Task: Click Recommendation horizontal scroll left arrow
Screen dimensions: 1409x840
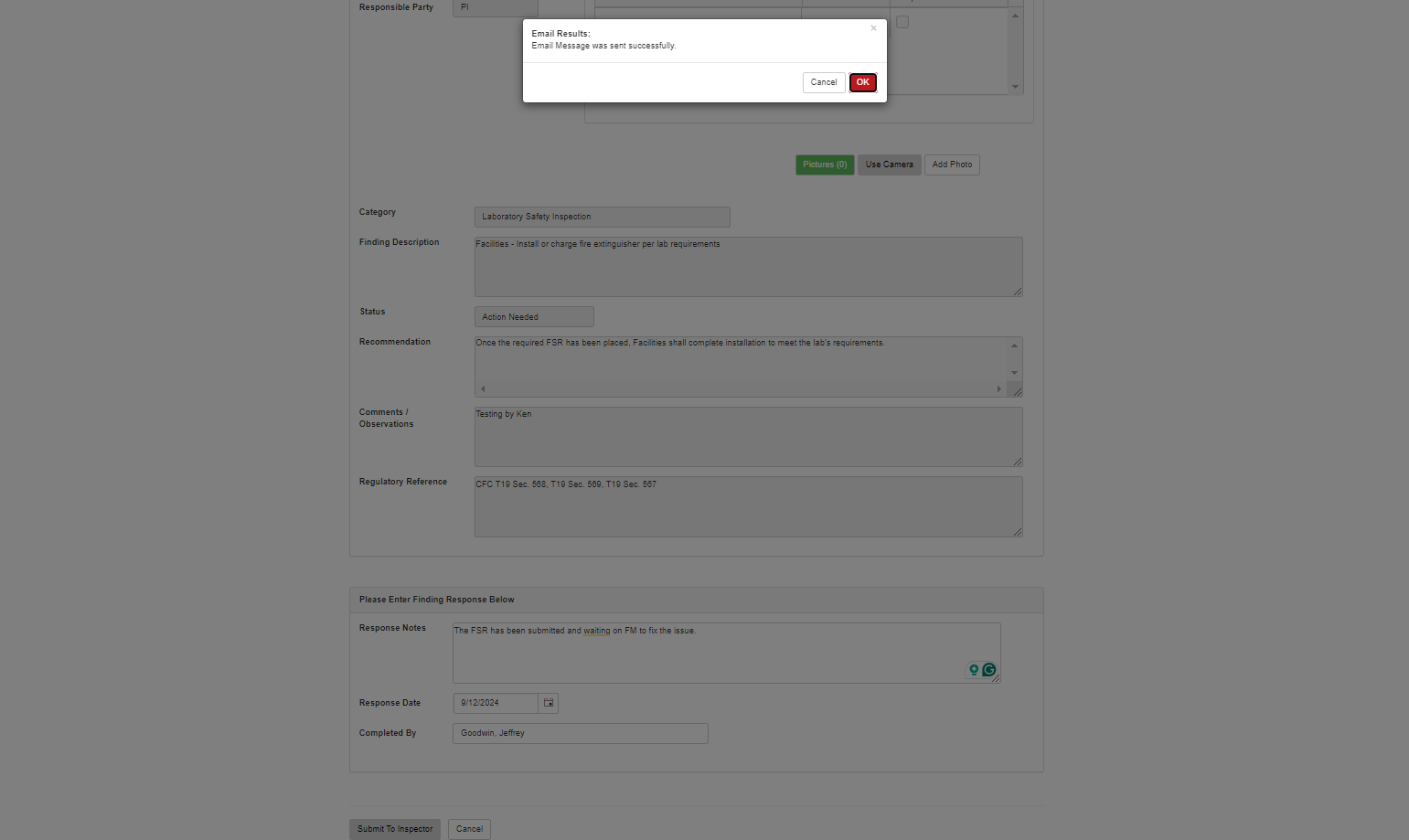Action: tap(483, 388)
